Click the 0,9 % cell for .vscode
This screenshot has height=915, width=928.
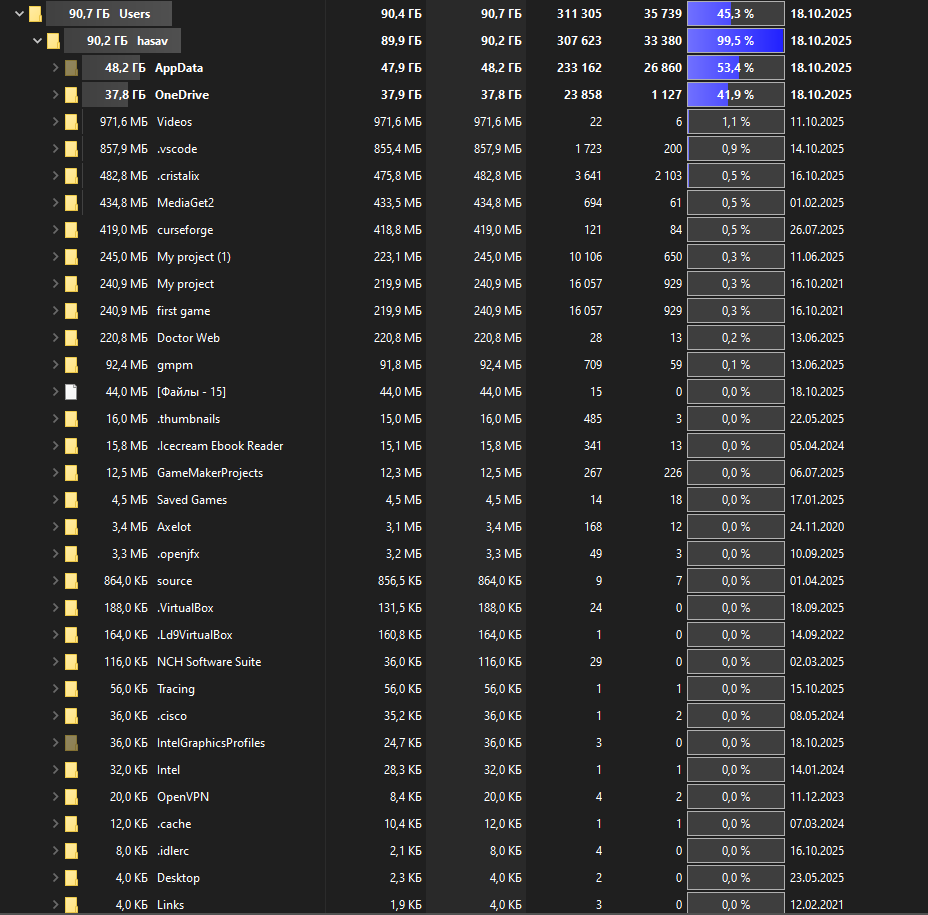(x=736, y=149)
